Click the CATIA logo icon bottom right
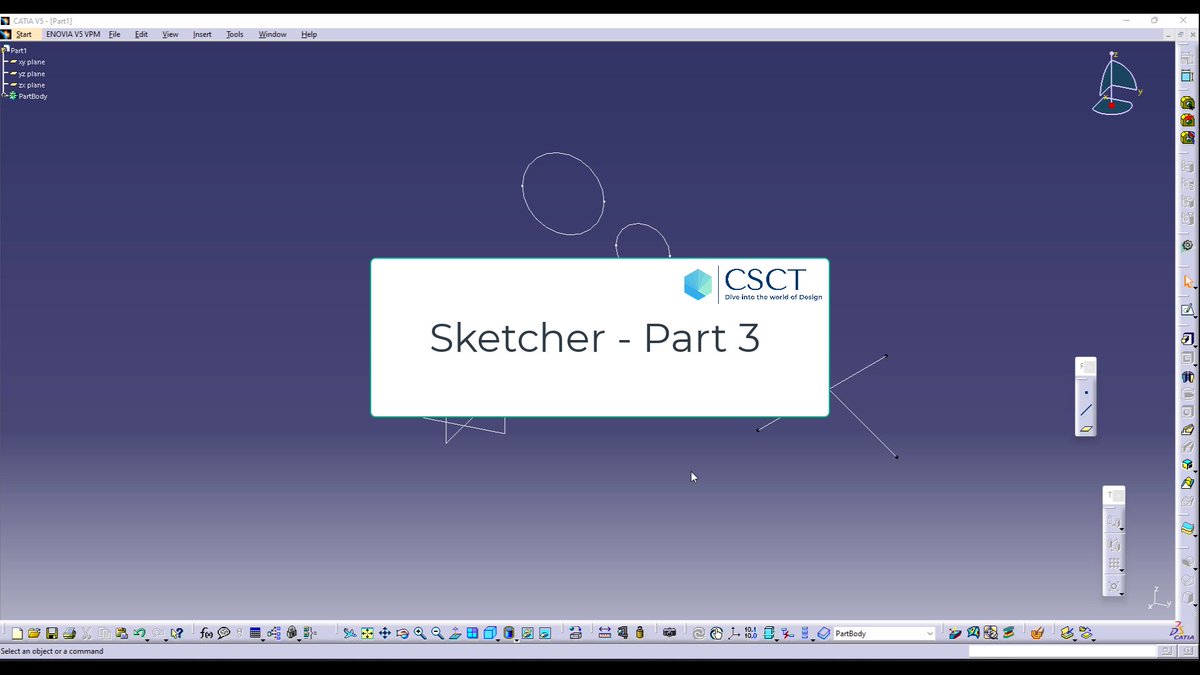 [1180, 632]
